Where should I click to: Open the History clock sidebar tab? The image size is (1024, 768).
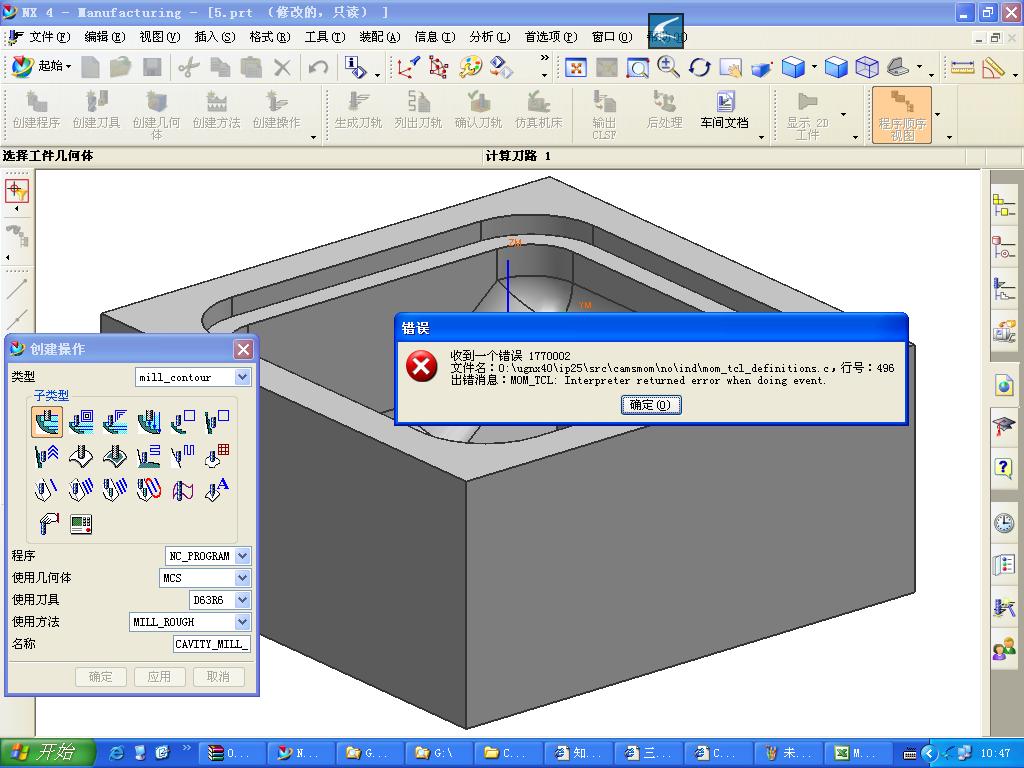pos(1004,523)
